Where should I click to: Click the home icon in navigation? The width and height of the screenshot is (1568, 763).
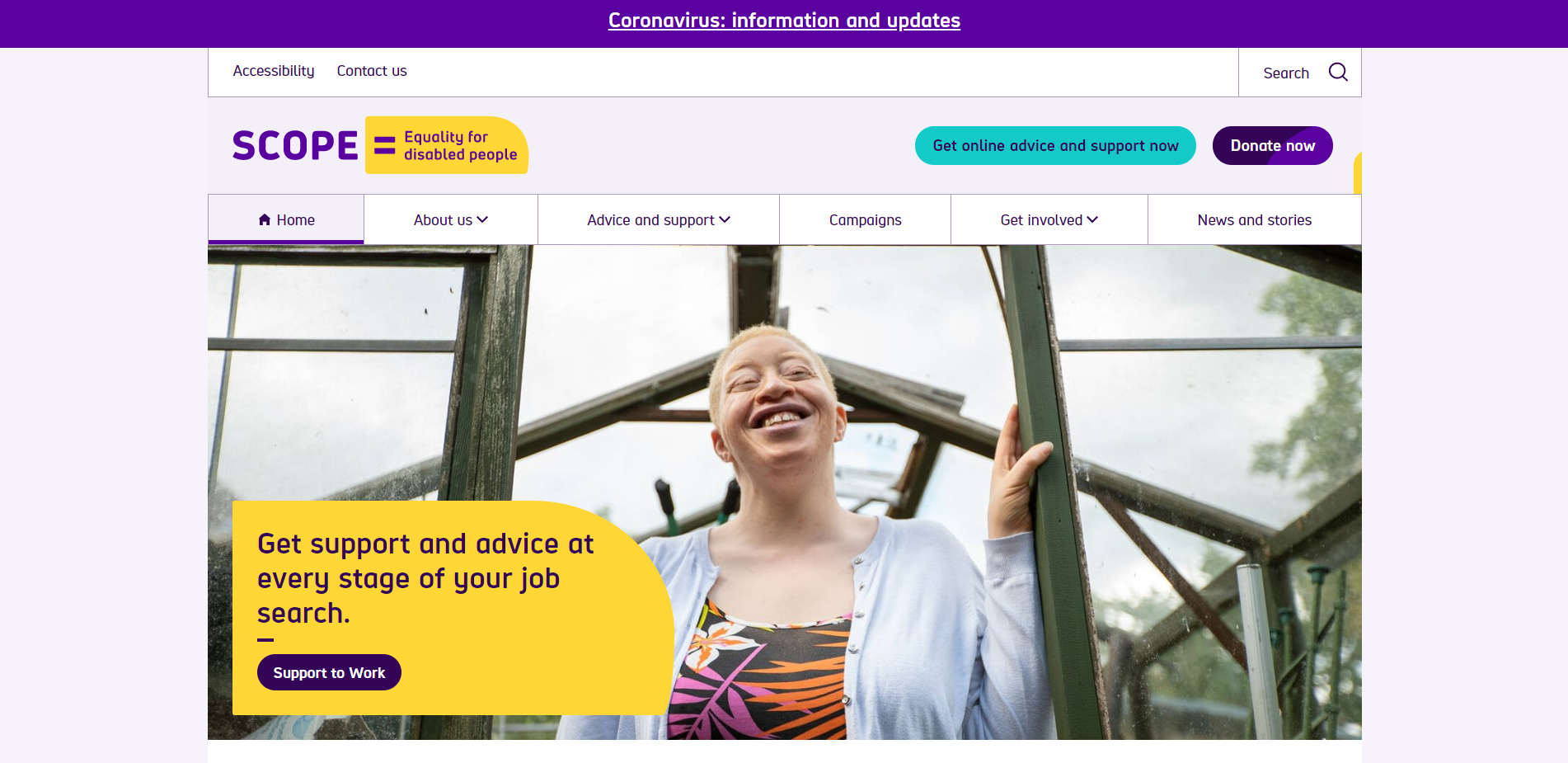coord(265,219)
